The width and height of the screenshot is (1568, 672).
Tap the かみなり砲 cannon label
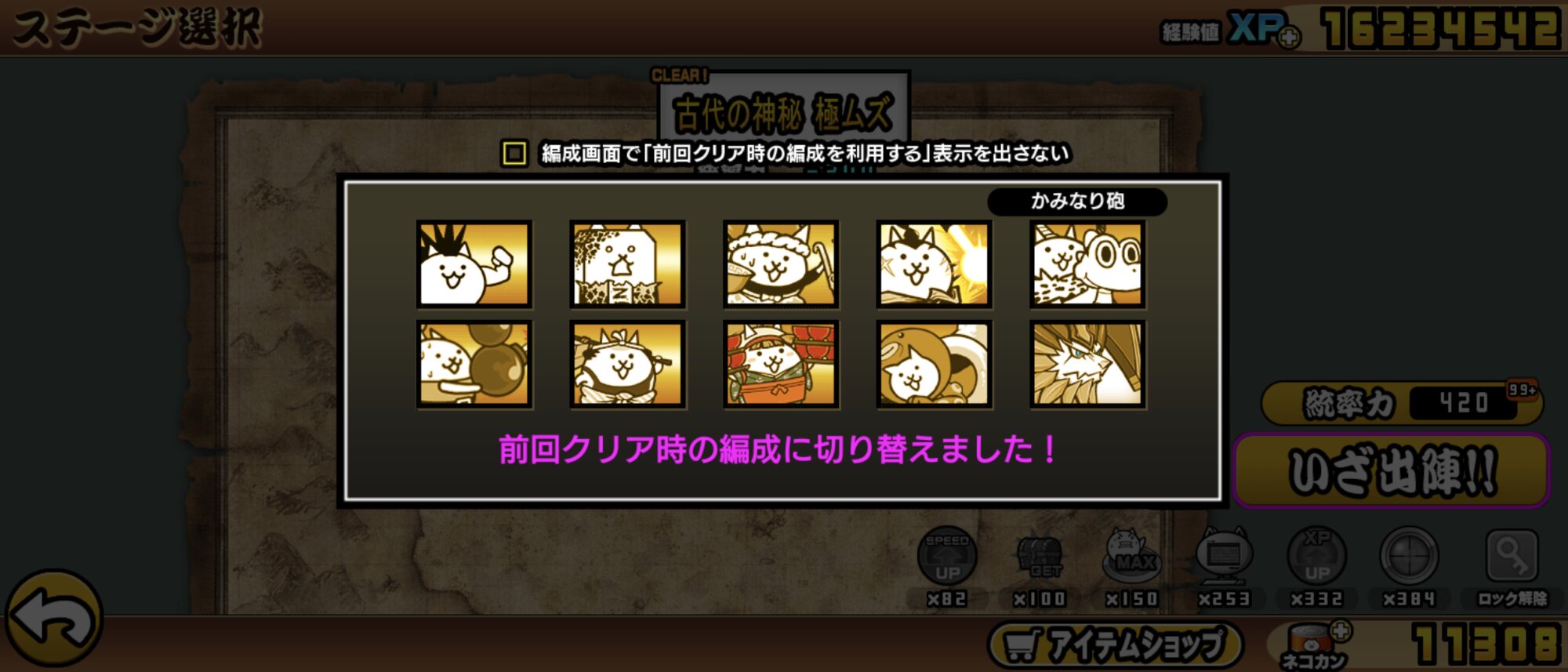(x=1077, y=202)
